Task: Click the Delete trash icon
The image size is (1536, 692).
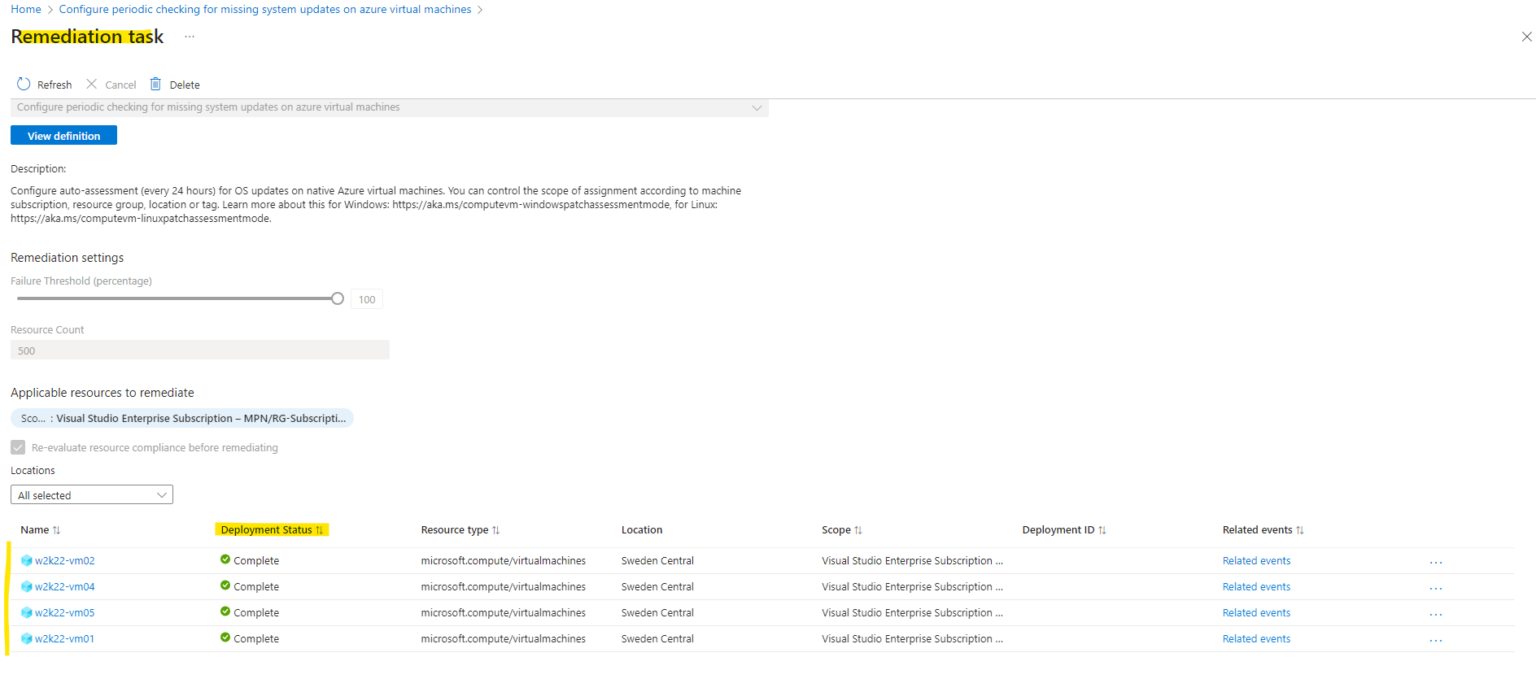Action: point(155,84)
